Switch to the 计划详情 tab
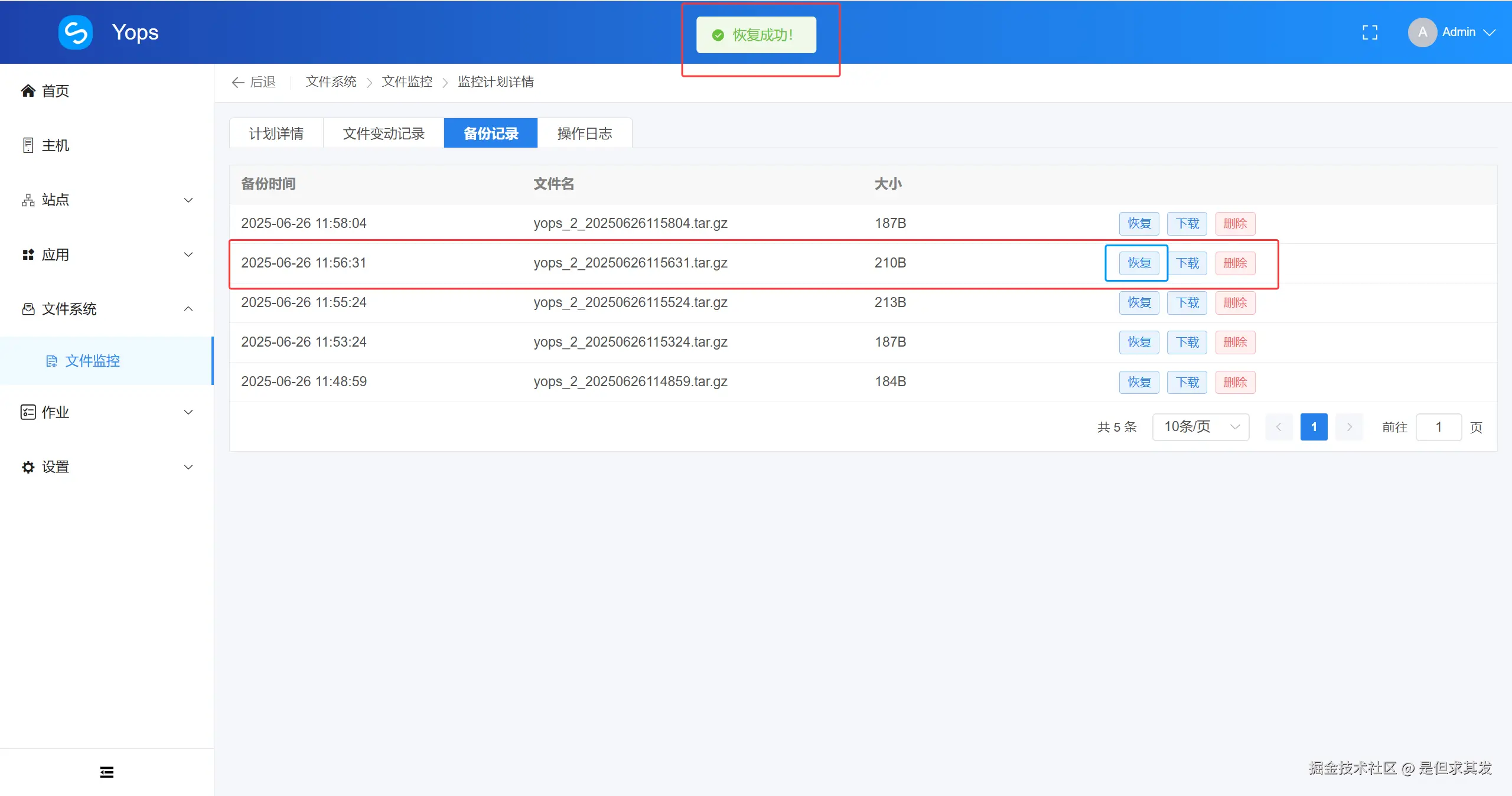The image size is (1512, 796). 276,133
